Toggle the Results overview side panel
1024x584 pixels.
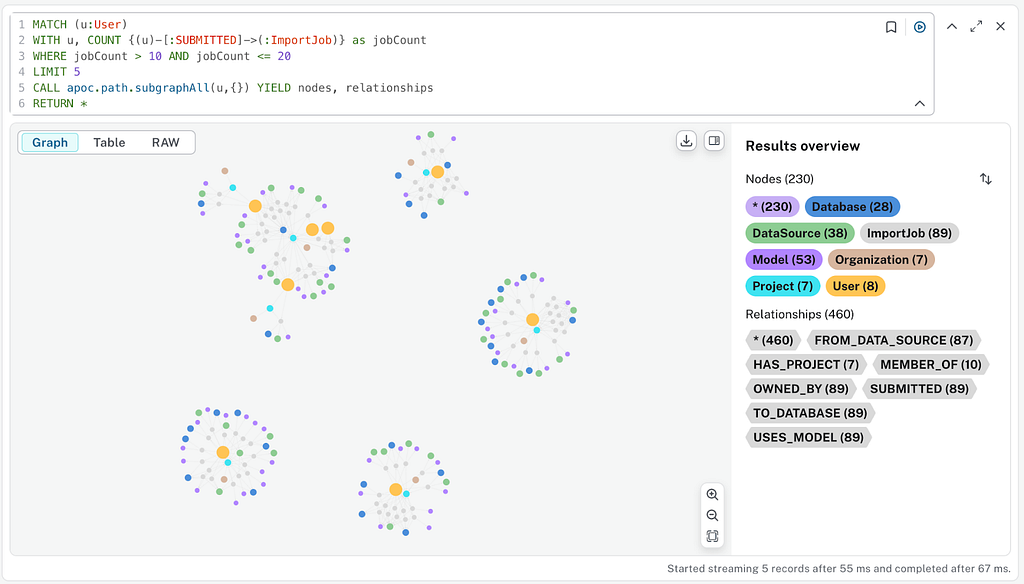tap(714, 141)
